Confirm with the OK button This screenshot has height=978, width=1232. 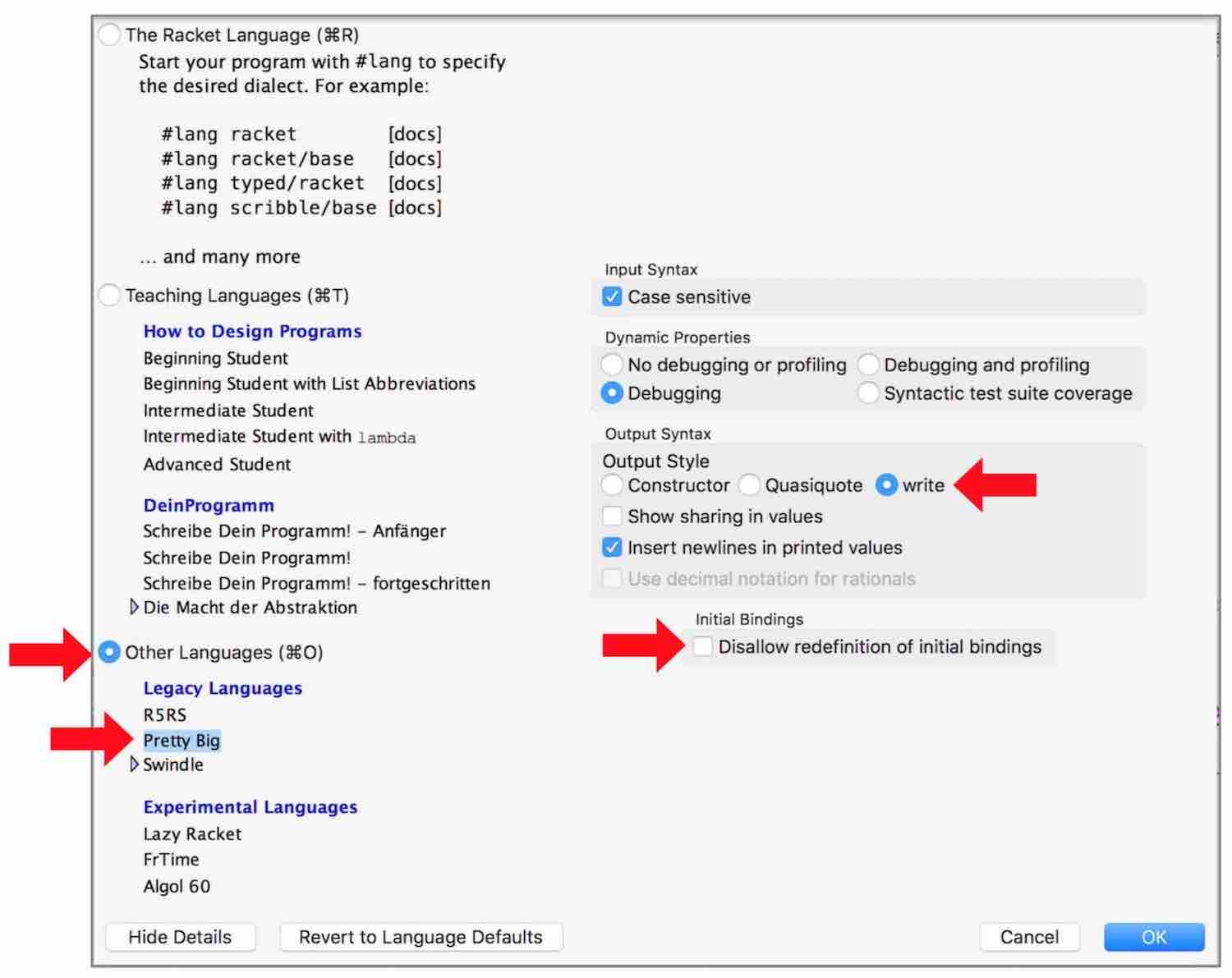(x=1154, y=937)
